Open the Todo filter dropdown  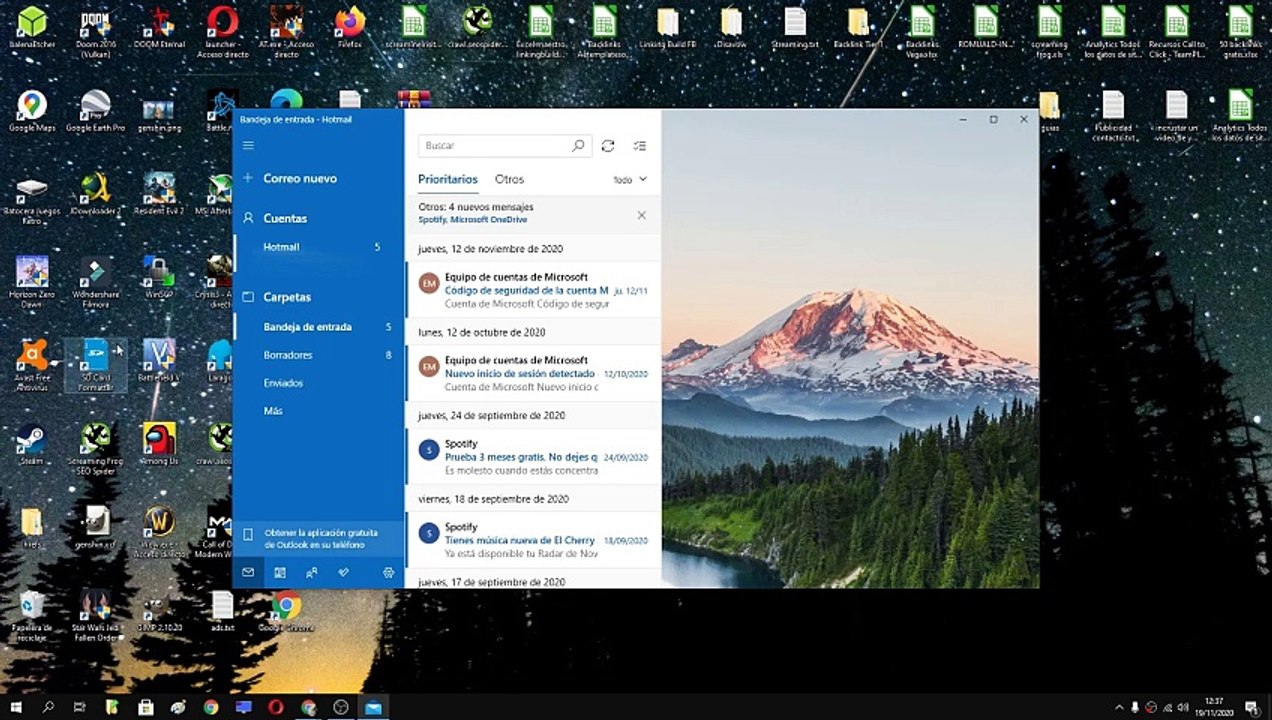[x=630, y=180]
